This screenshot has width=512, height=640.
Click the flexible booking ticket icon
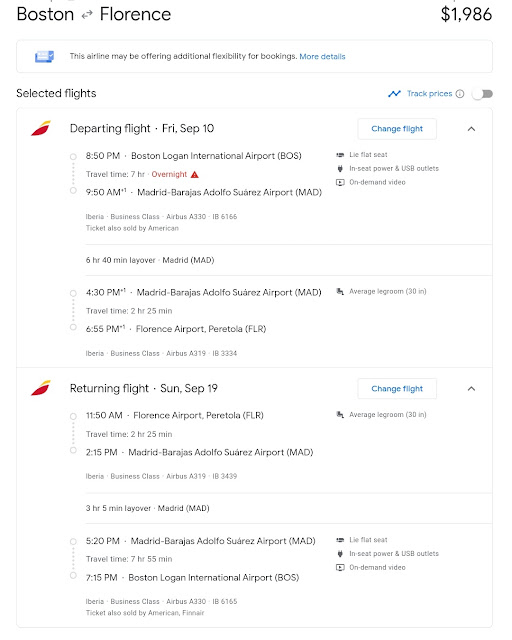click(45, 56)
